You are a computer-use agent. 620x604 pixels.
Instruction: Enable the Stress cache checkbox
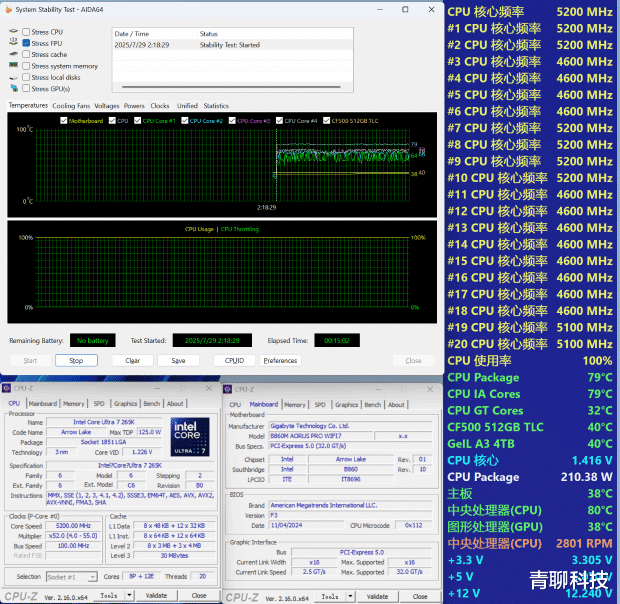(x=26, y=54)
